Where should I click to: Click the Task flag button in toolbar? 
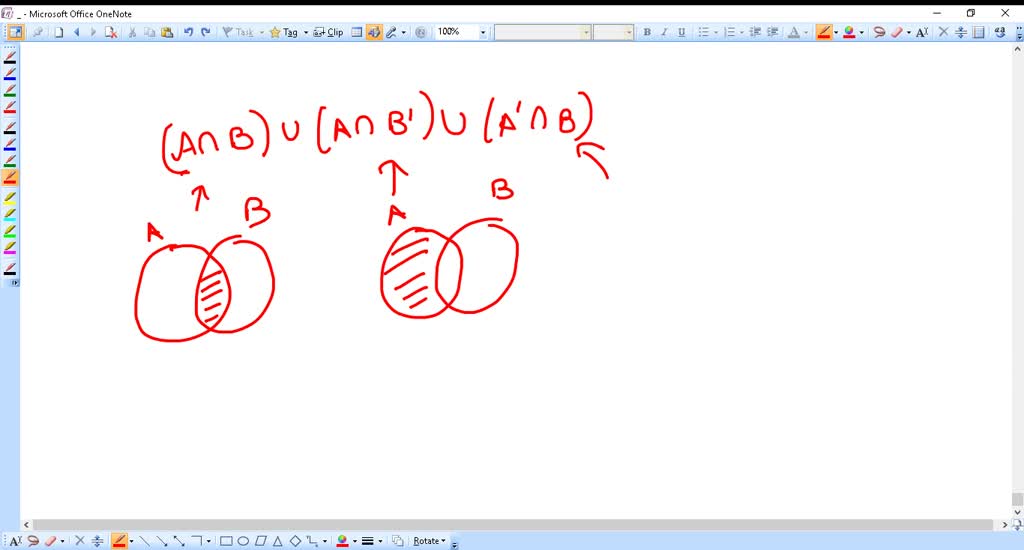(x=238, y=32)
